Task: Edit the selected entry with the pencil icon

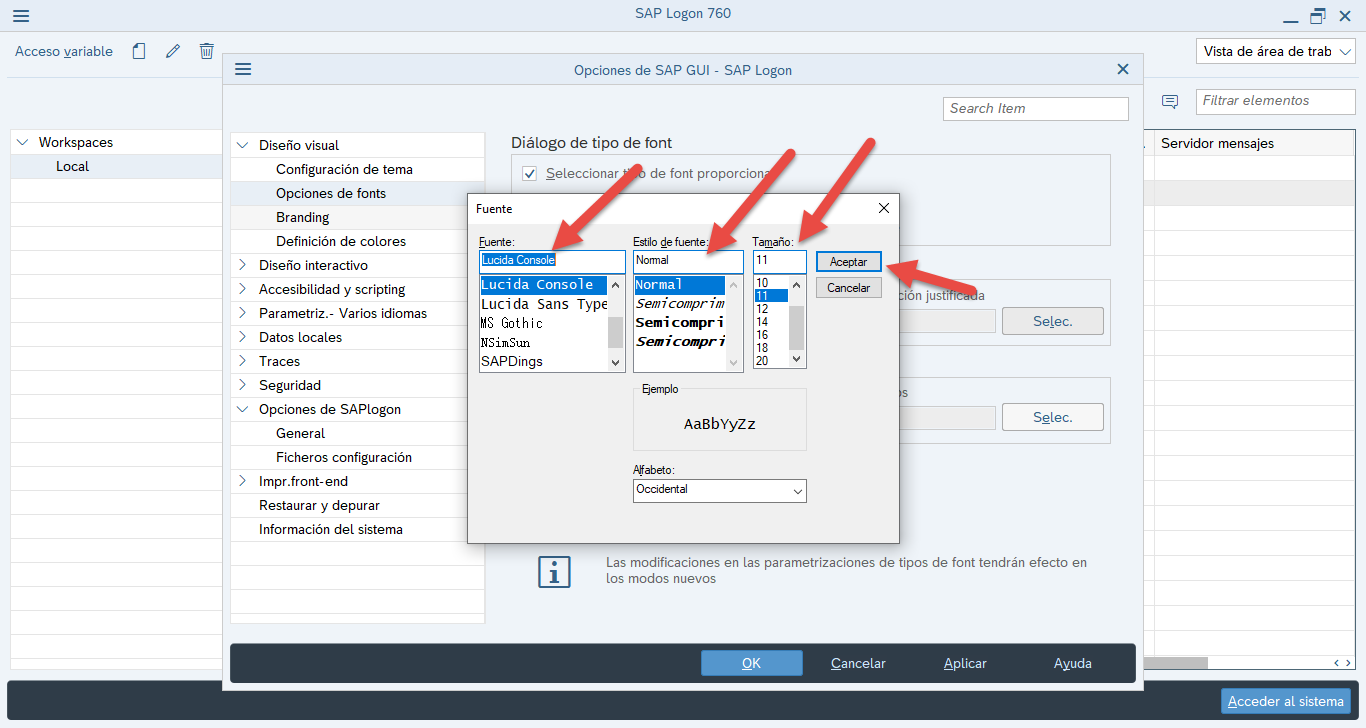Action: tap(172, 50)
